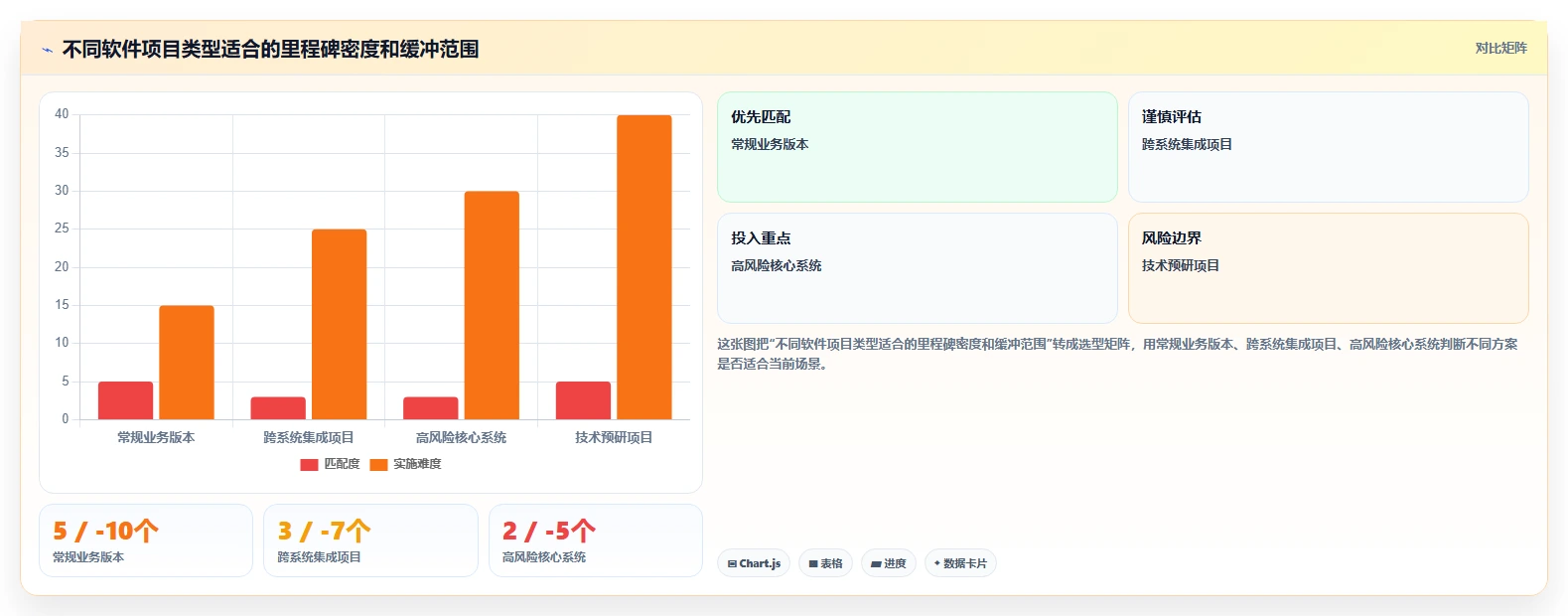Click the y-axis value 40

pyautogui.click(x=62, y=114)
